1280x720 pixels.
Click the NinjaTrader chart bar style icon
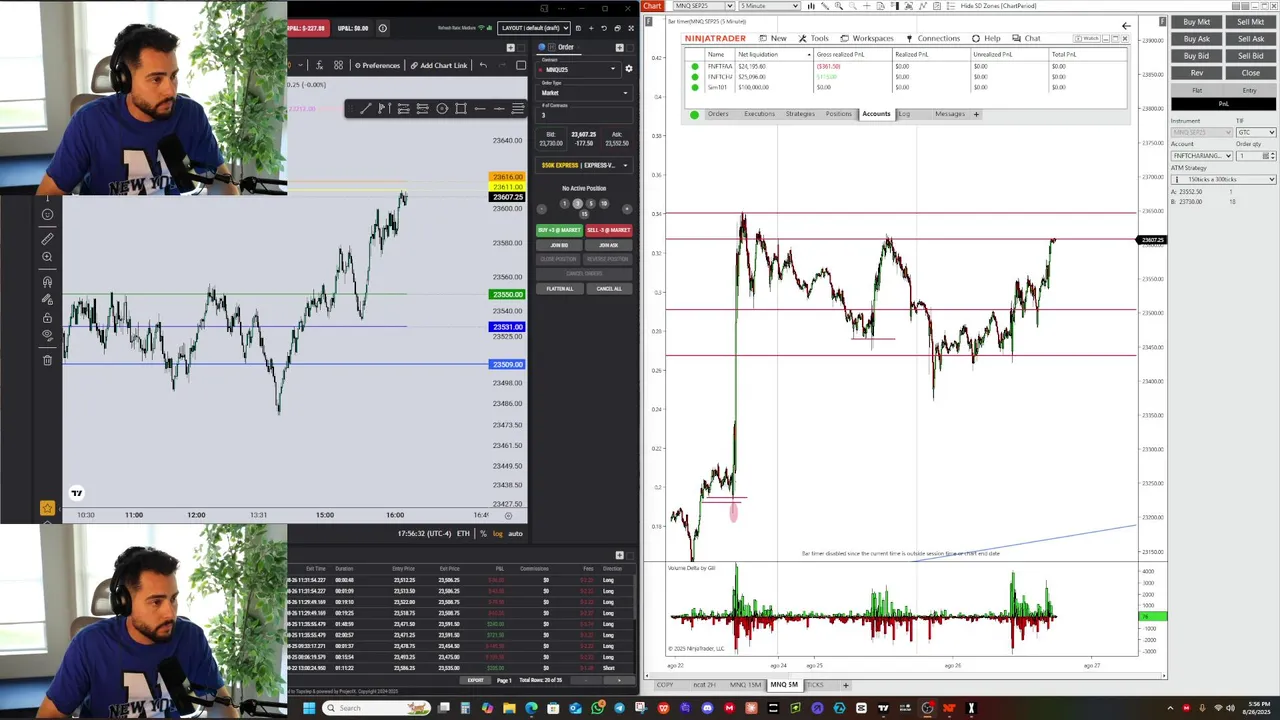click(x=811, y=6)
